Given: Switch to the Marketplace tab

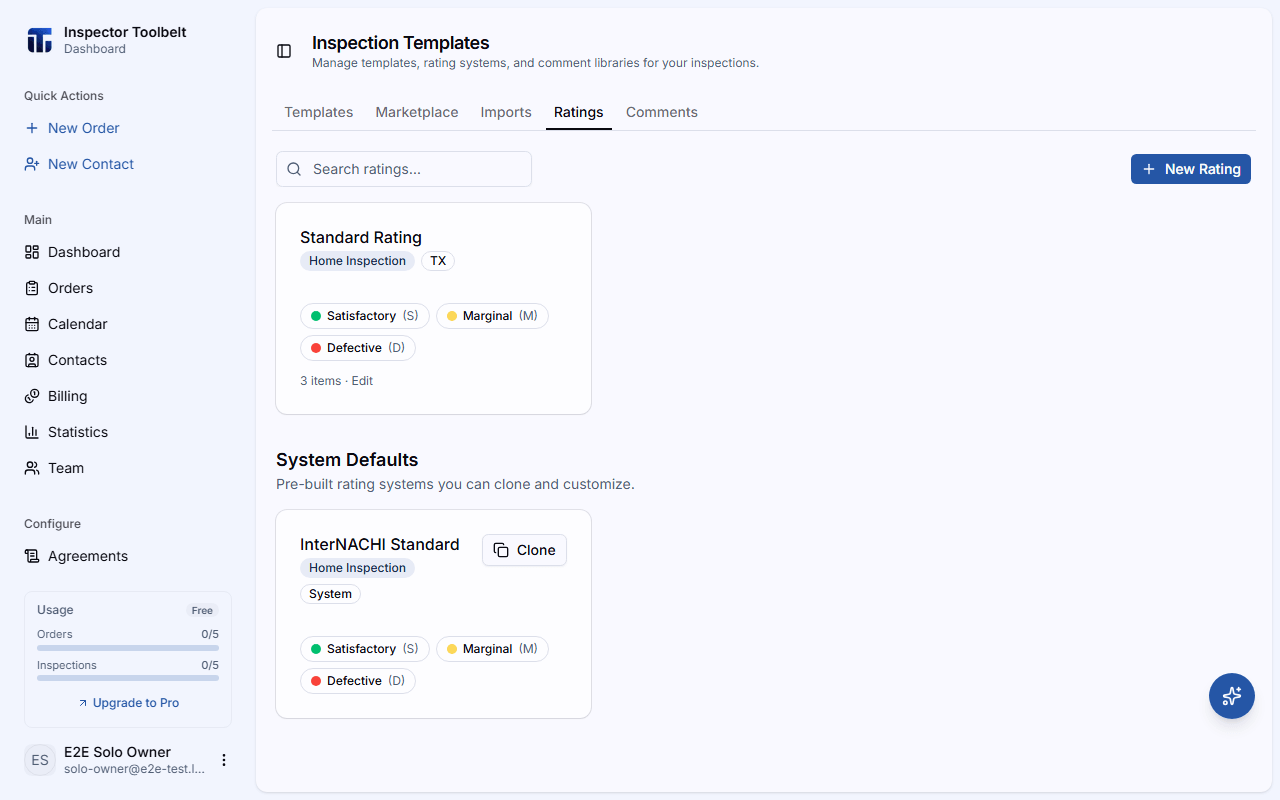Looking at the screenshot, I should click(x=417, y=112).
